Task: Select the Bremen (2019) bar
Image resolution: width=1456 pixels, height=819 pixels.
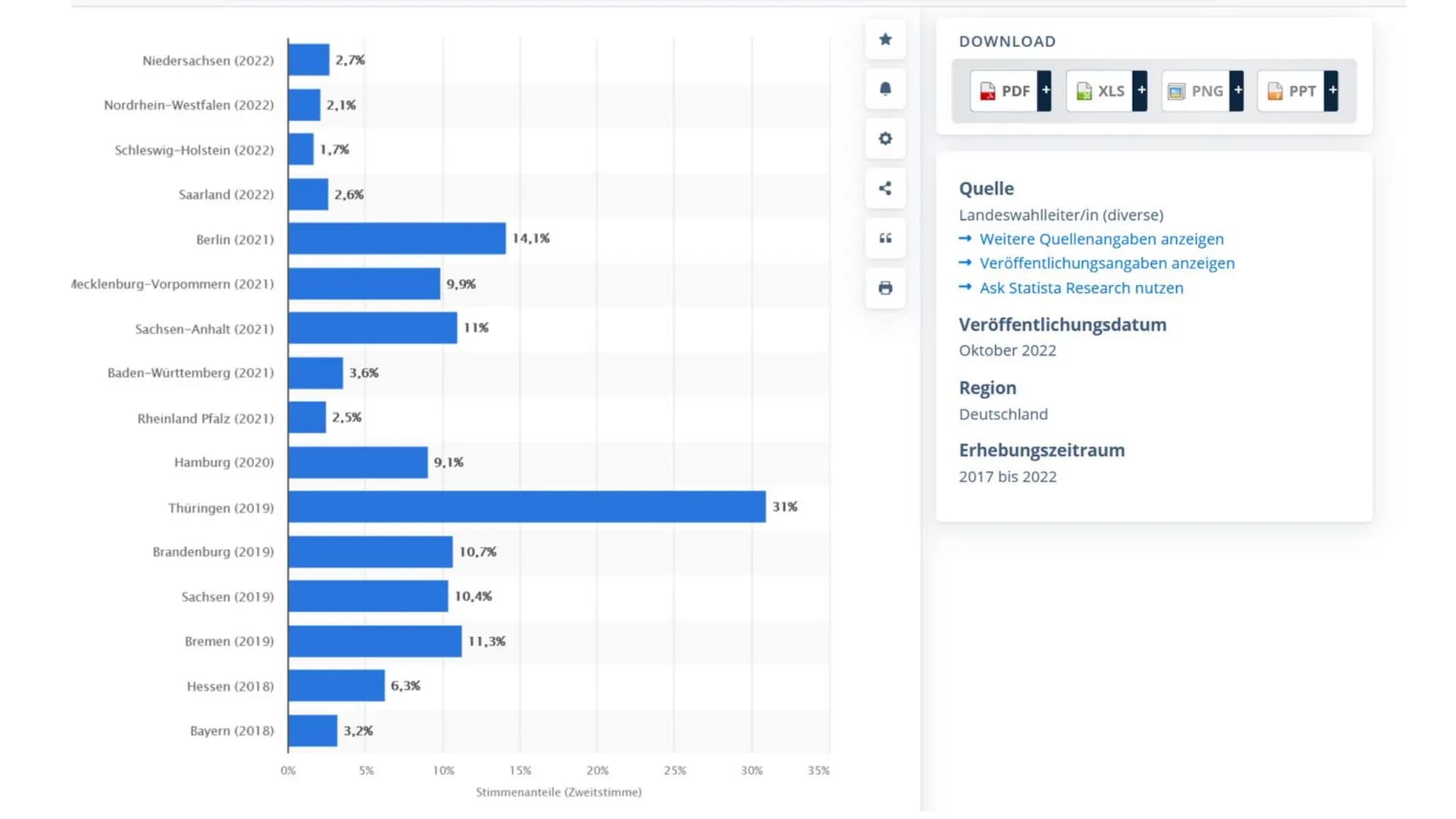Action: (375, 641)
